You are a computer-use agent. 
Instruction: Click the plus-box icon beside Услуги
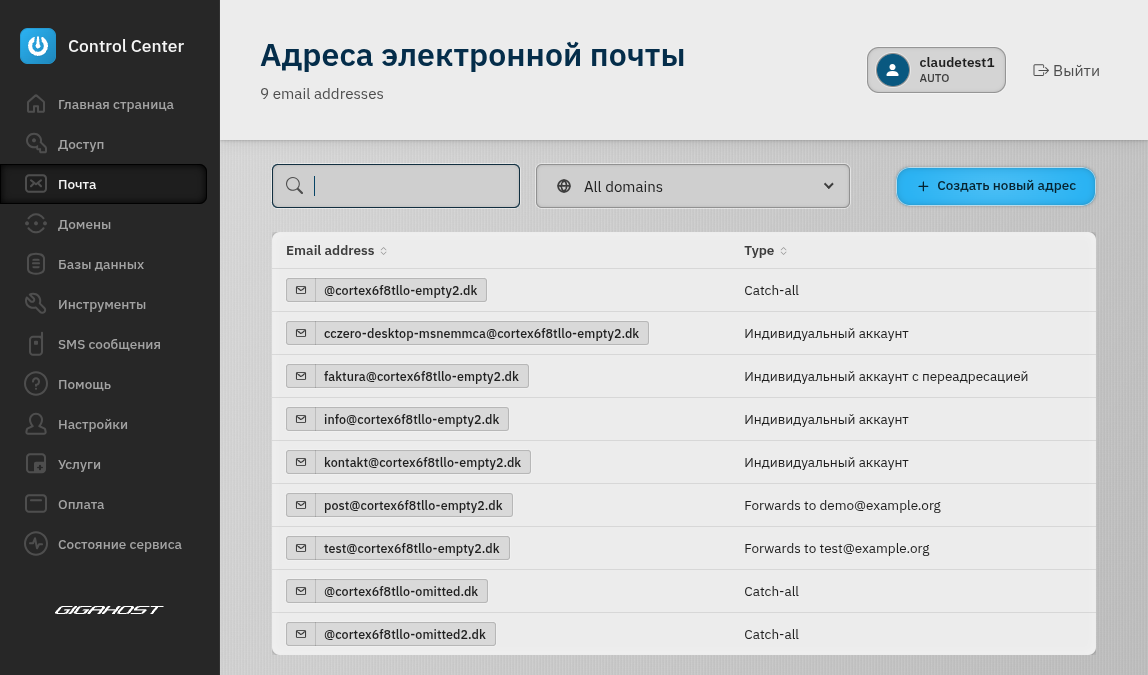[x=36, y=464]
